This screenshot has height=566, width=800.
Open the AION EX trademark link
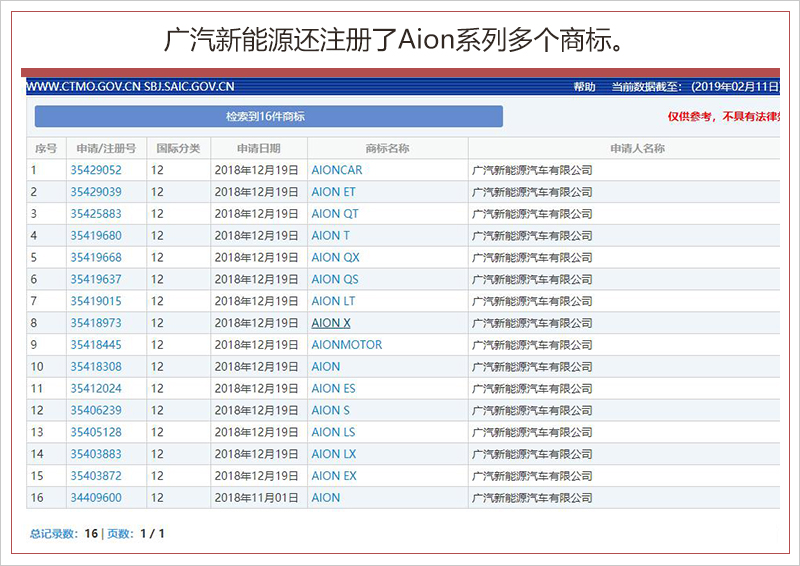[334, 476]
